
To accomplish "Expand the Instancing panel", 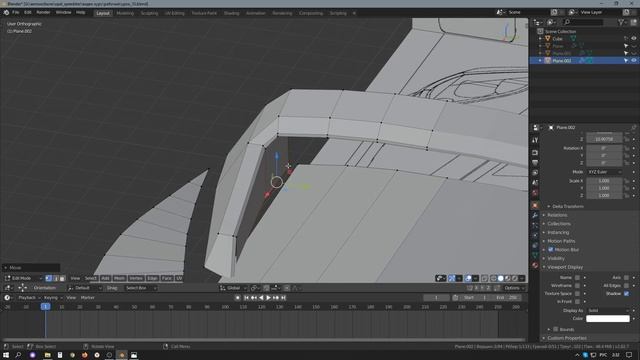I will (558, 232).
